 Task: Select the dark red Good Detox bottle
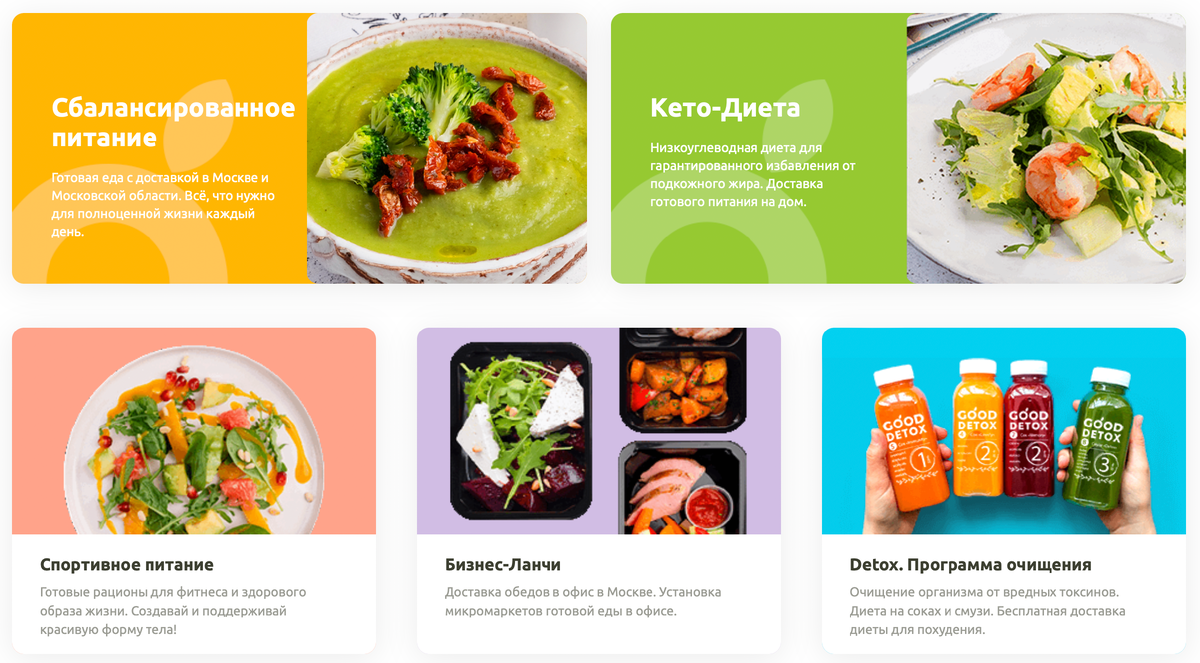point(1030,428)
